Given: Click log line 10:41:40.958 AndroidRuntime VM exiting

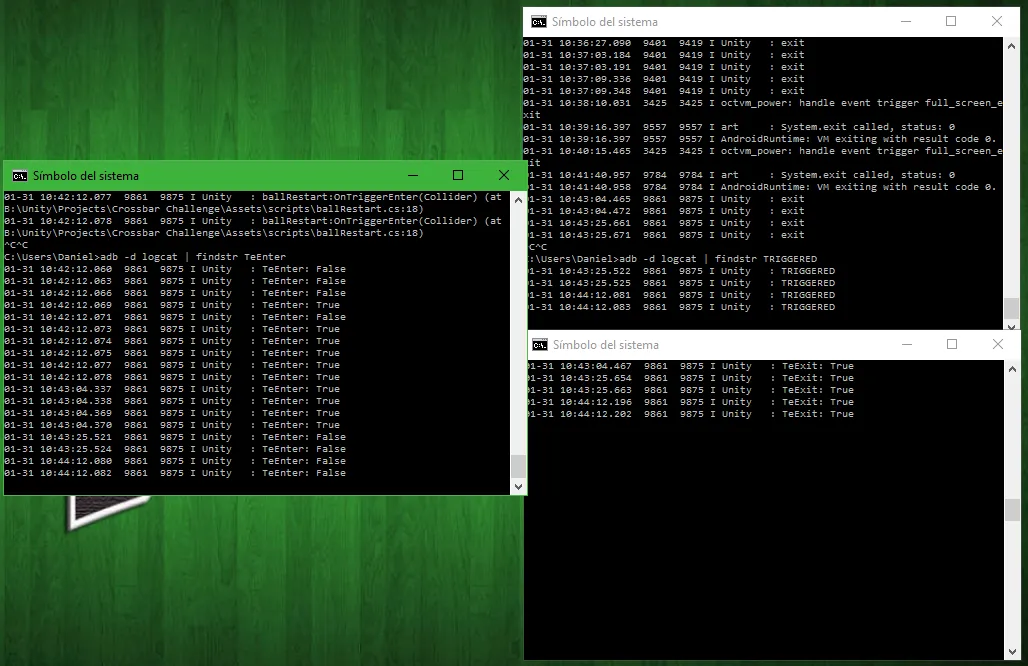Looking at the screenshot, I should tap(762, 187).
